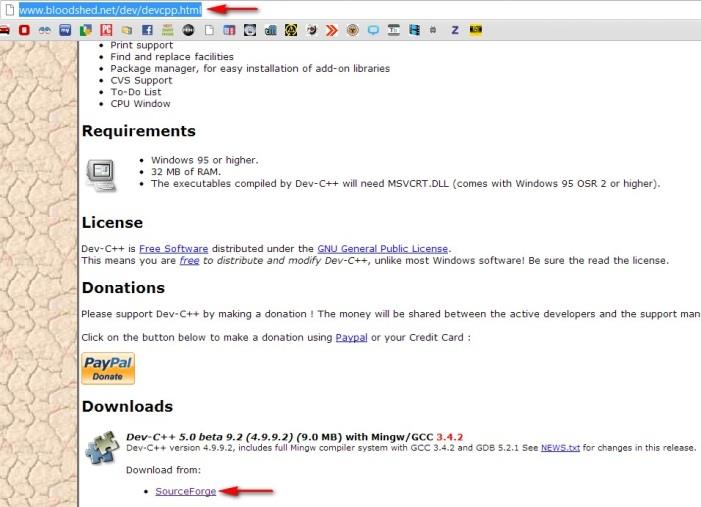Open the red car bookmark icon
This screenshot has height=507, width=701.
tap(4, 30)
